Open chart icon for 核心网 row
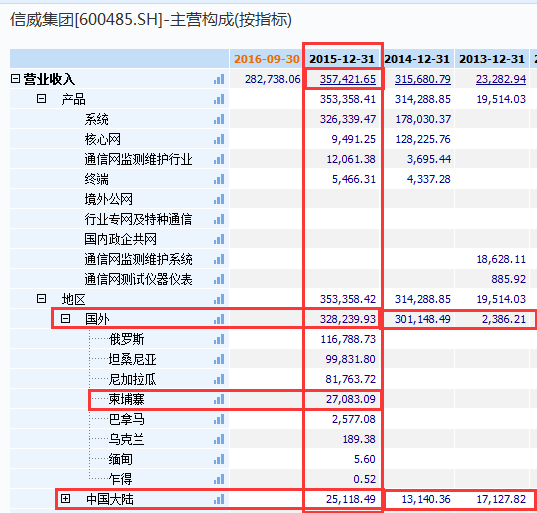 click(219, 139)
